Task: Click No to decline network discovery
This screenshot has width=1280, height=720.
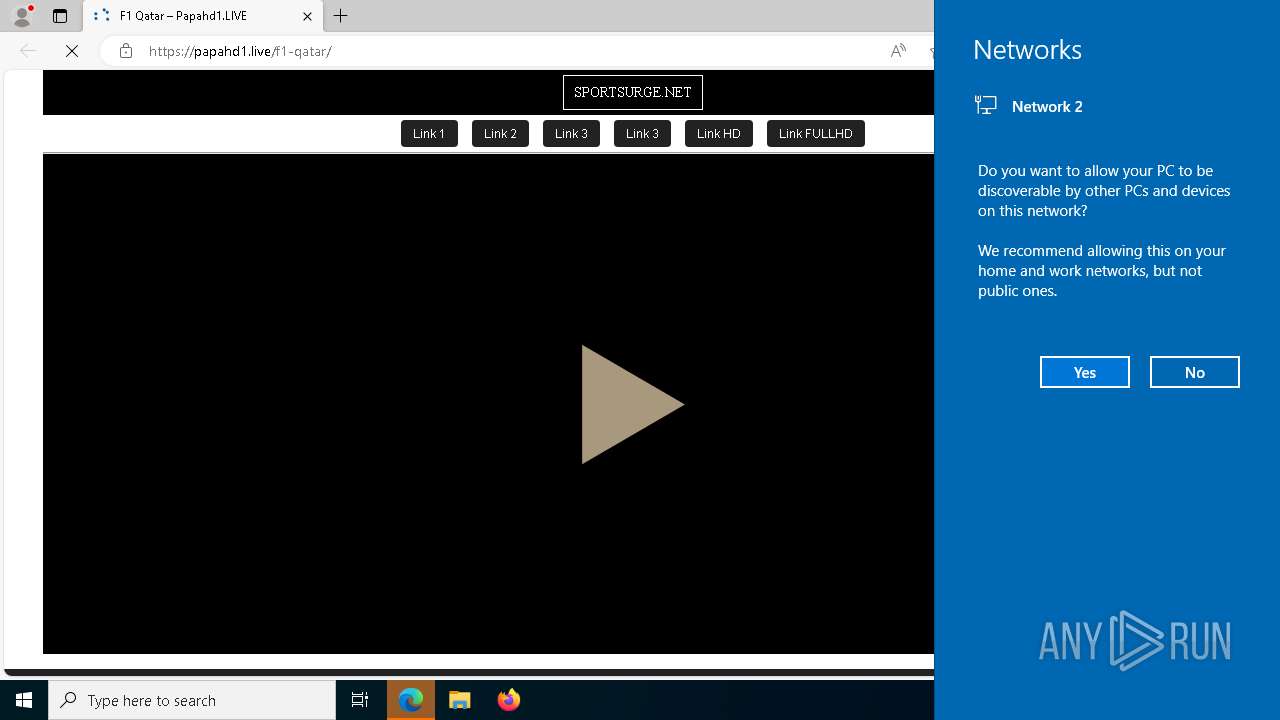Action: click(x=1195, y=372)
